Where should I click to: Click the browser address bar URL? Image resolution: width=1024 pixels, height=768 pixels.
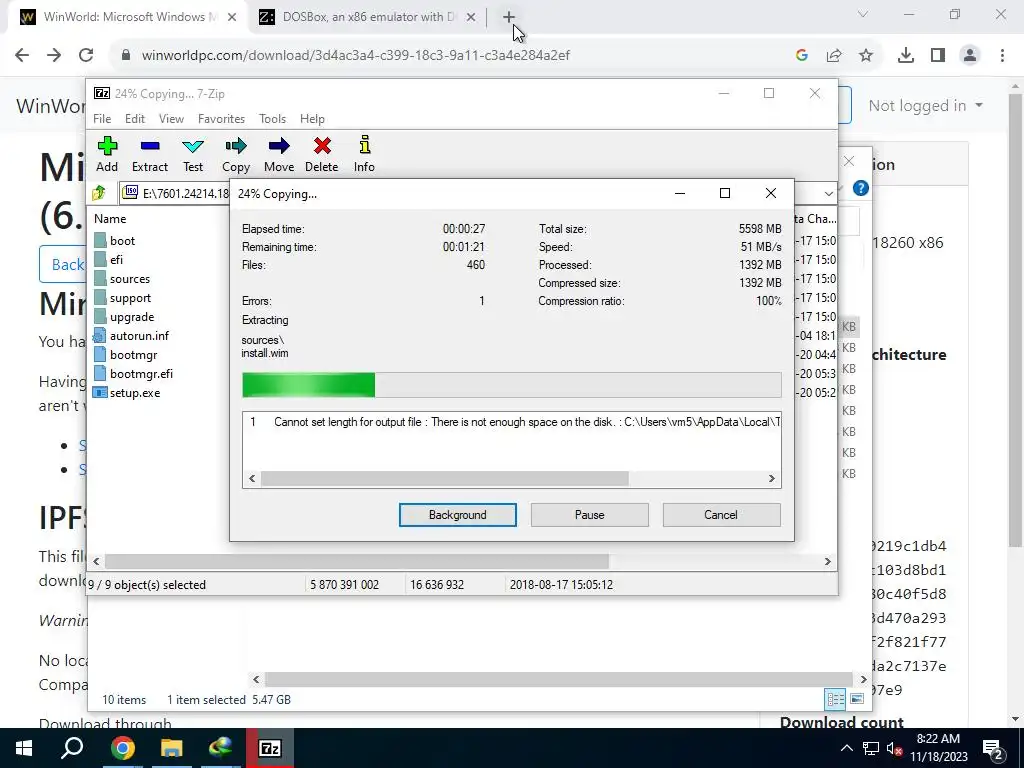tap(356, 56)
